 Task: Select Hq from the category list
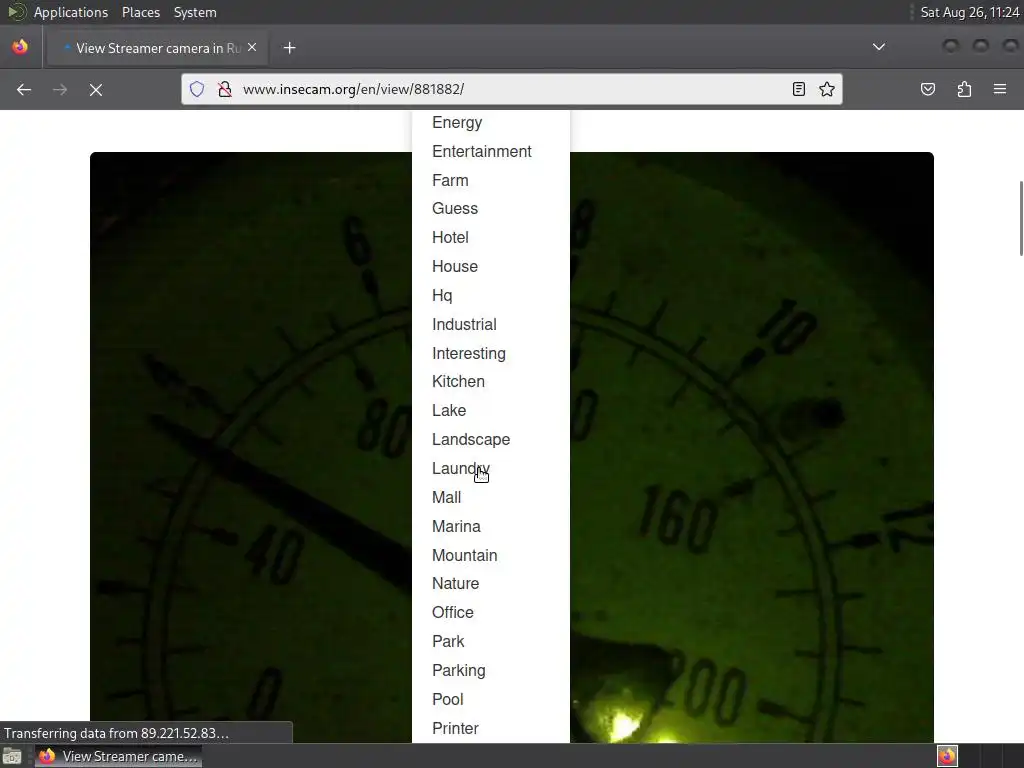[x=441, y=296]
